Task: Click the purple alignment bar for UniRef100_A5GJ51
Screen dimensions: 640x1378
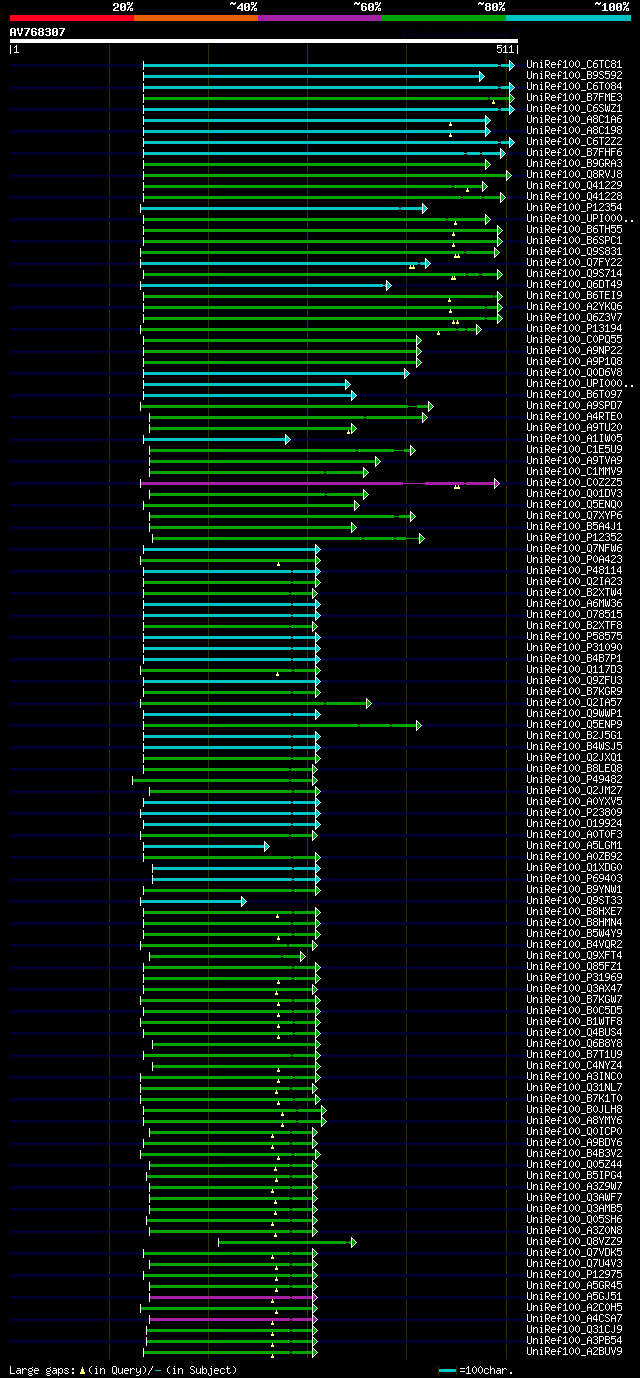Action: tap(233, 1297)
